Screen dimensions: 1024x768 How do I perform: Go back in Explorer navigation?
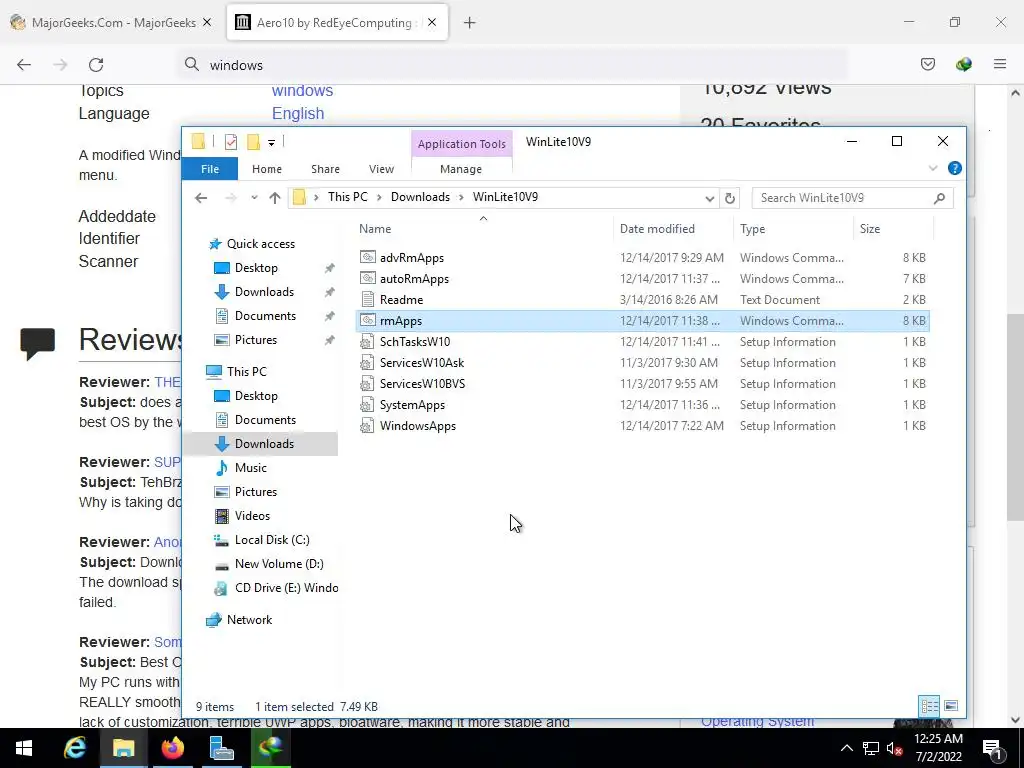click(x=201, y=198)
